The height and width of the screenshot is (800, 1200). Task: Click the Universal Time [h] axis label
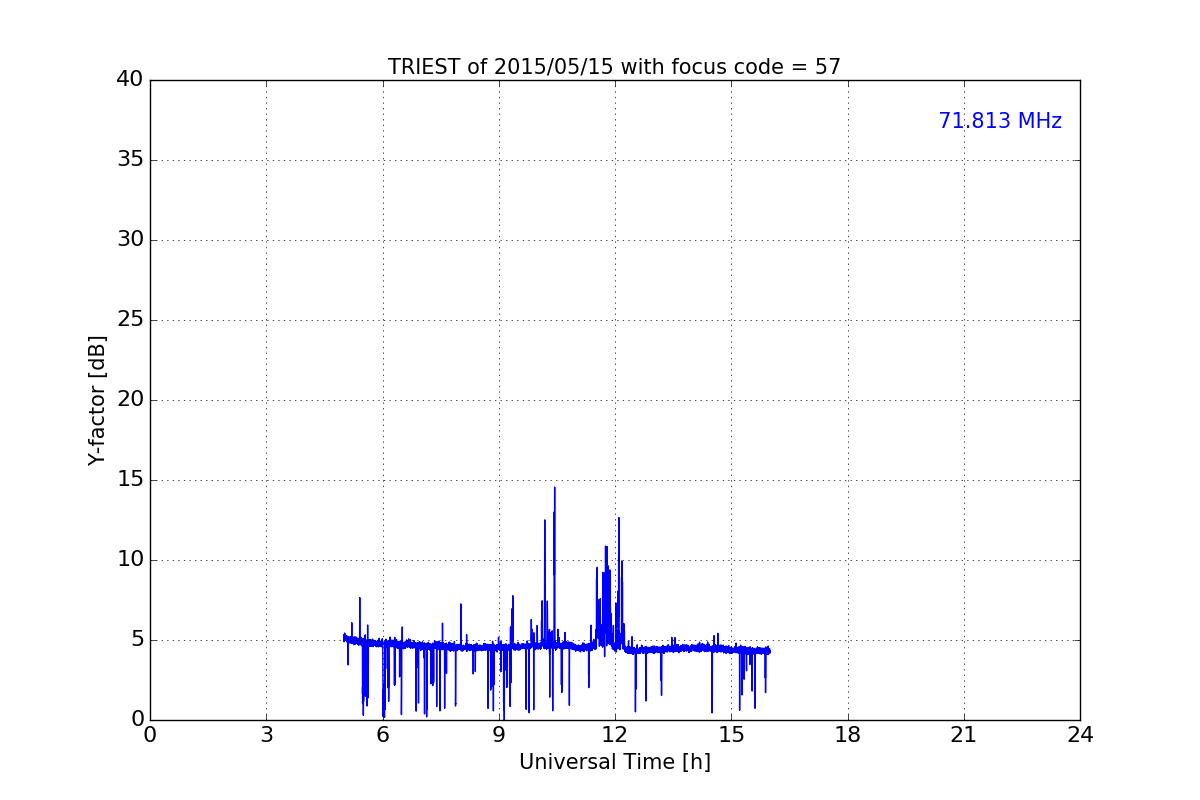[614, 762]
